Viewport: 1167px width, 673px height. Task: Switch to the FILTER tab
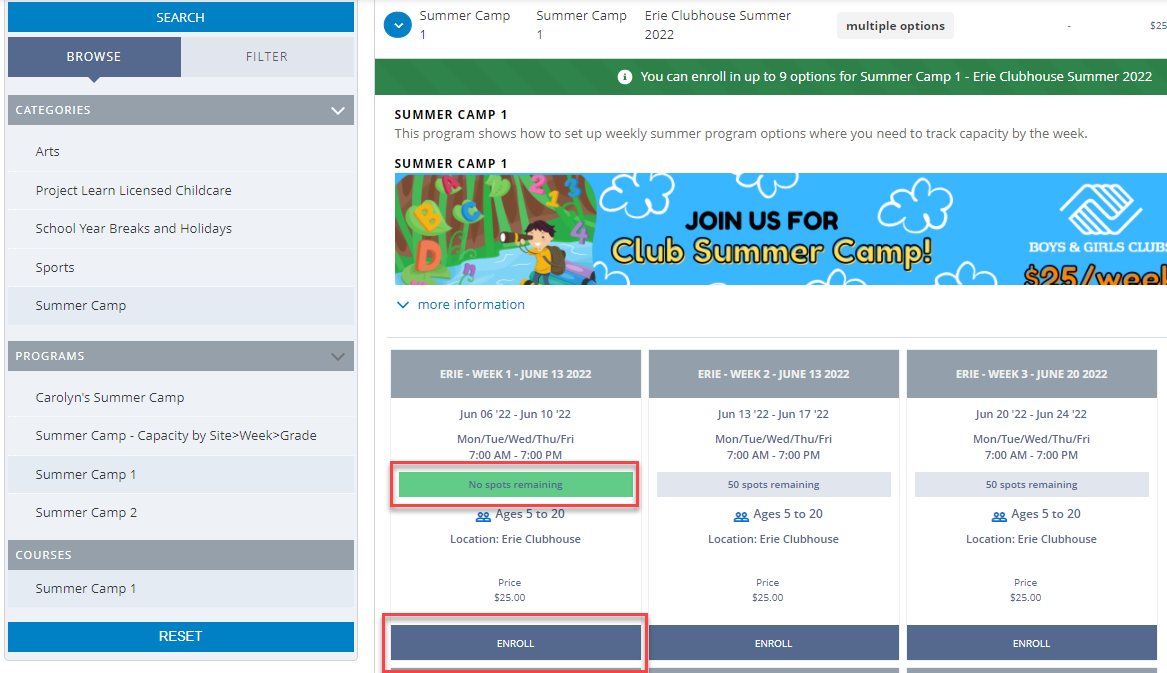(267, 57)
